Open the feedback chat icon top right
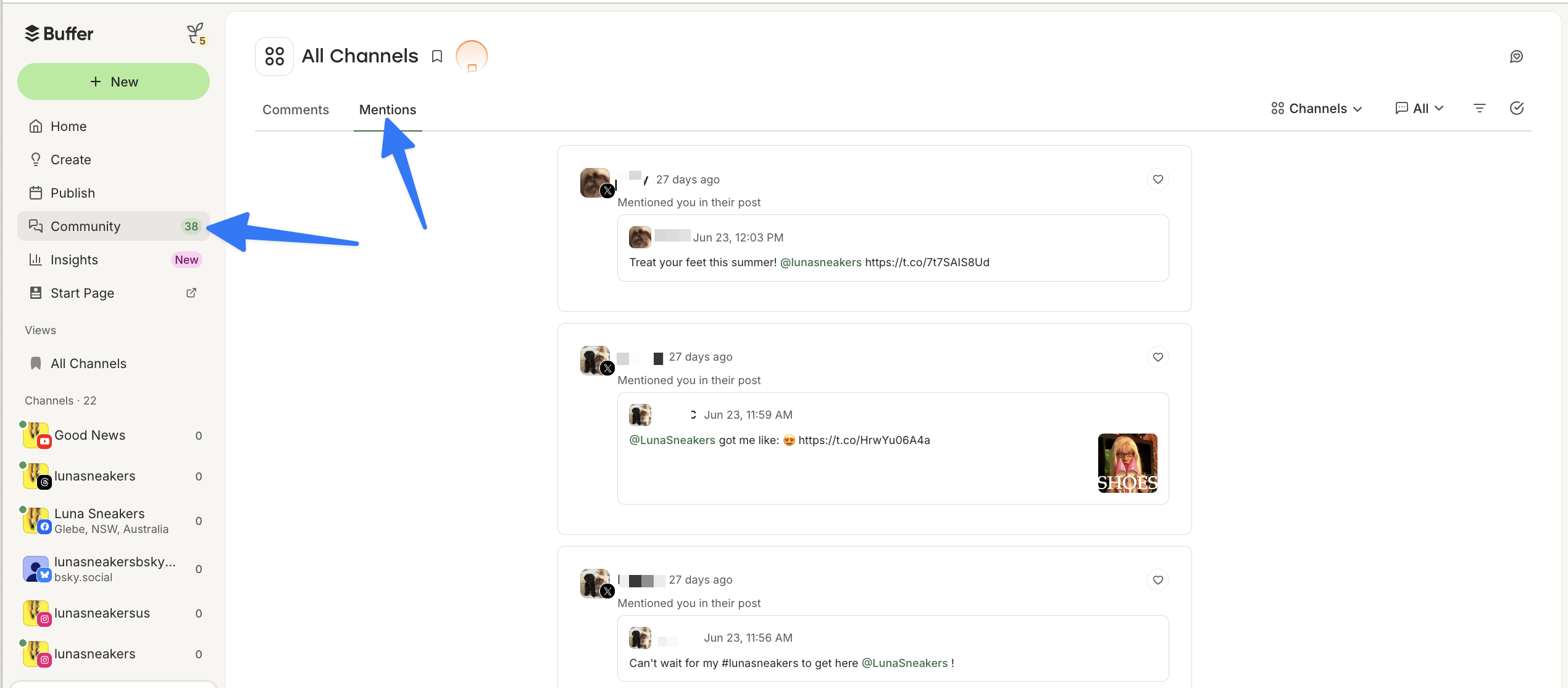This screenshot has height=688, width=1568. tap(1517, 56)
